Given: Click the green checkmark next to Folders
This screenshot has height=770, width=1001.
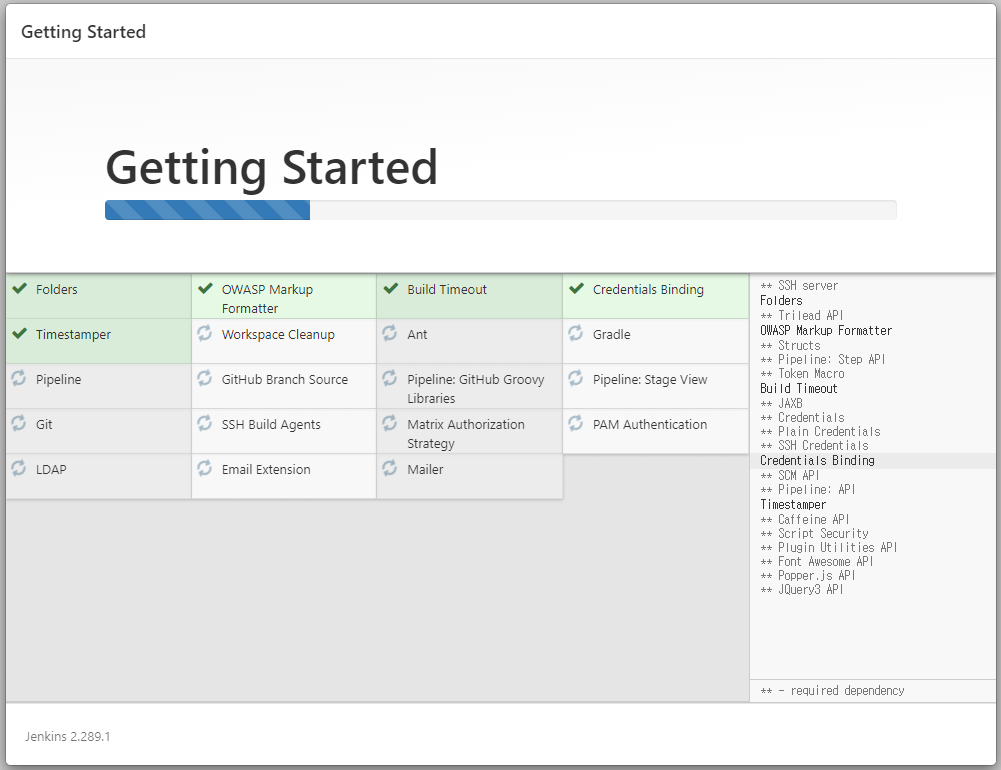Looking at the screenshot, I should (20, 289).
